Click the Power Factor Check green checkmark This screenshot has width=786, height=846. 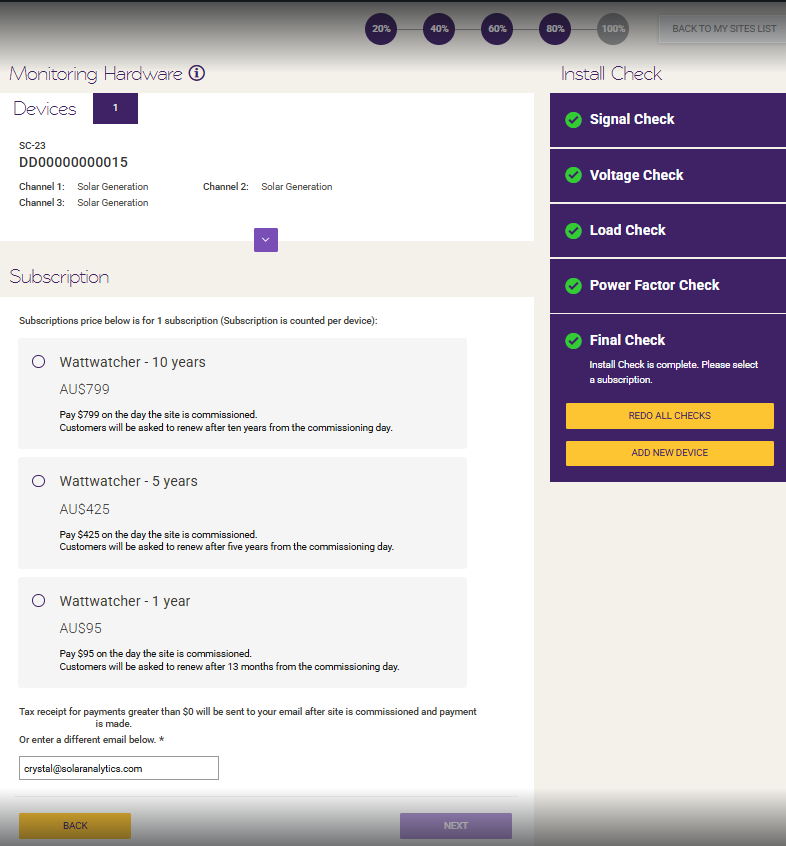pos(573,285)
